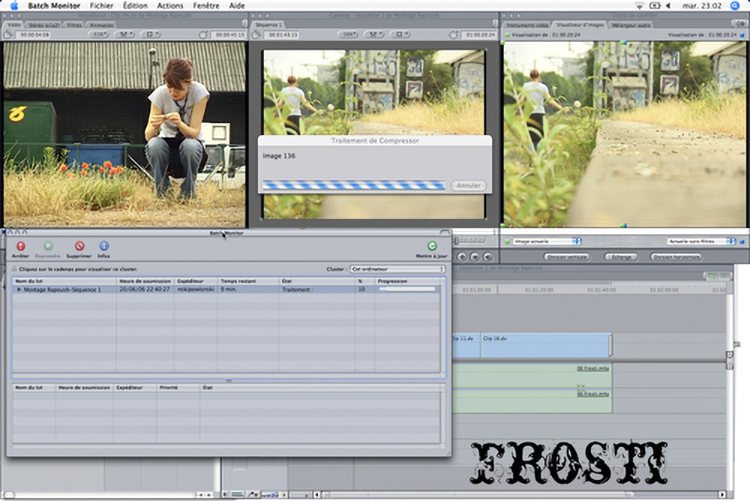This screenshot has width=750, height=501.
Task: Open the Image actuelle dropdown
Action: pyautogui.click(x=547, y=242)
